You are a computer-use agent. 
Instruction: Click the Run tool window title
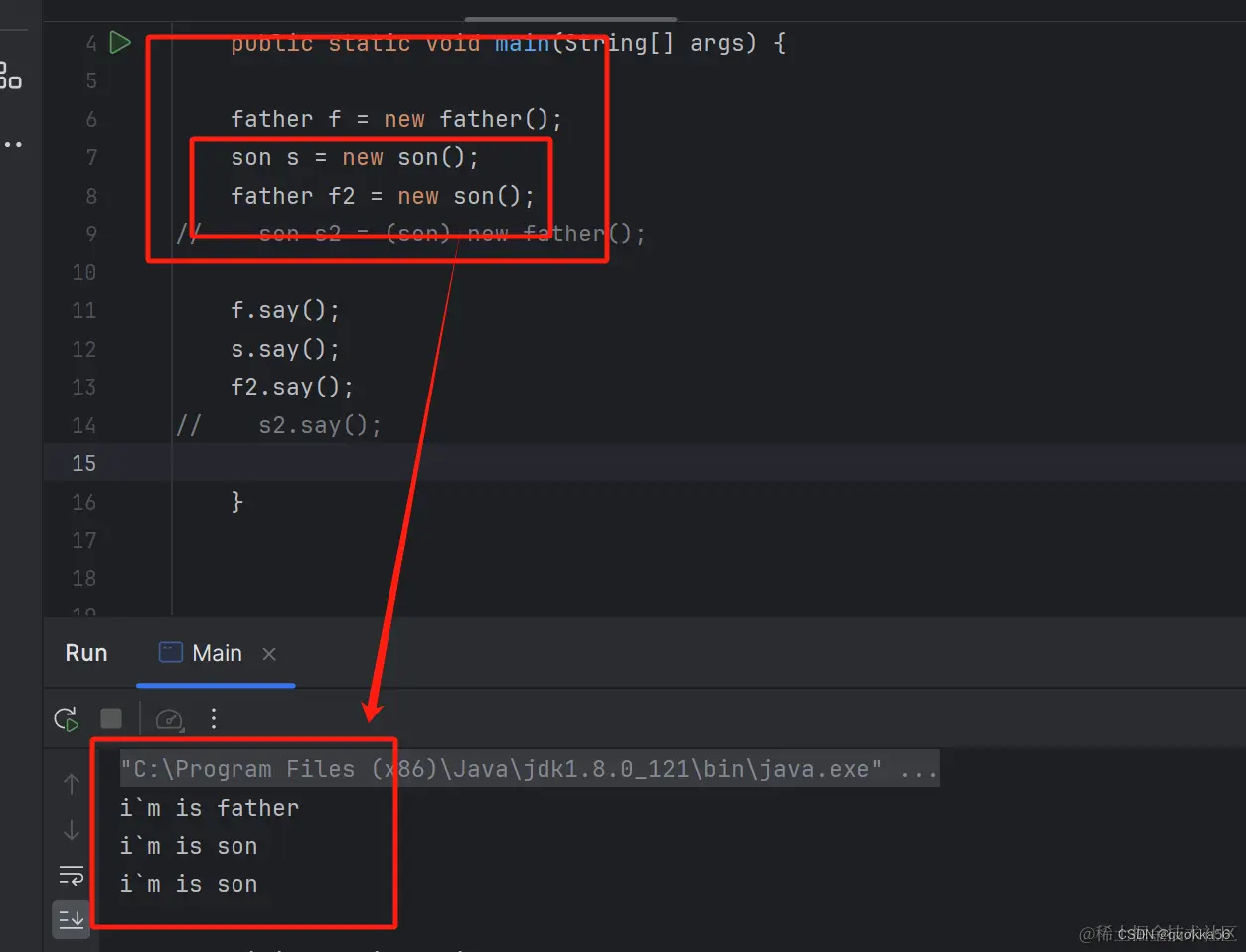86,653
